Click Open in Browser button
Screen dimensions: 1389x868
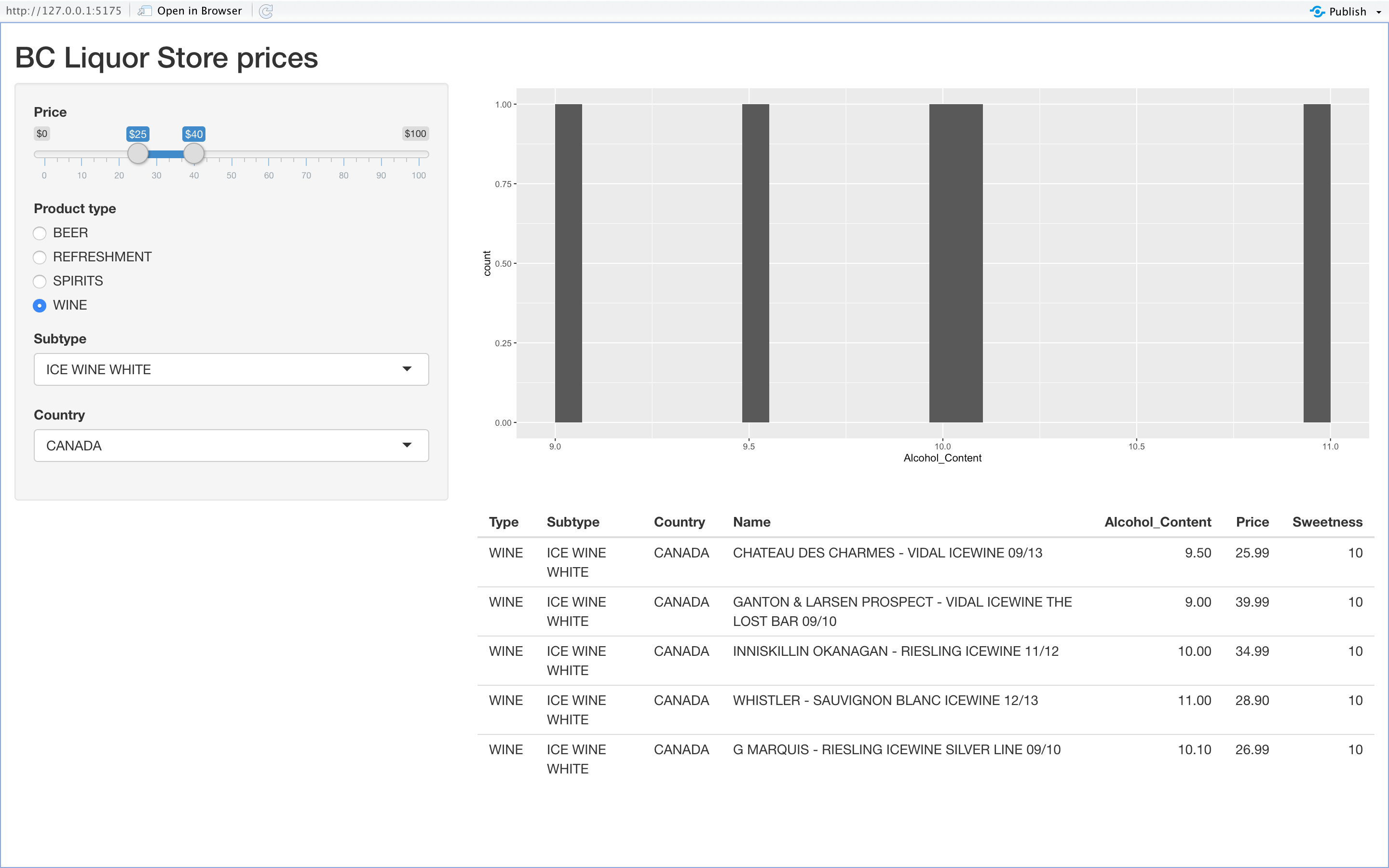[x=190, y=11]
